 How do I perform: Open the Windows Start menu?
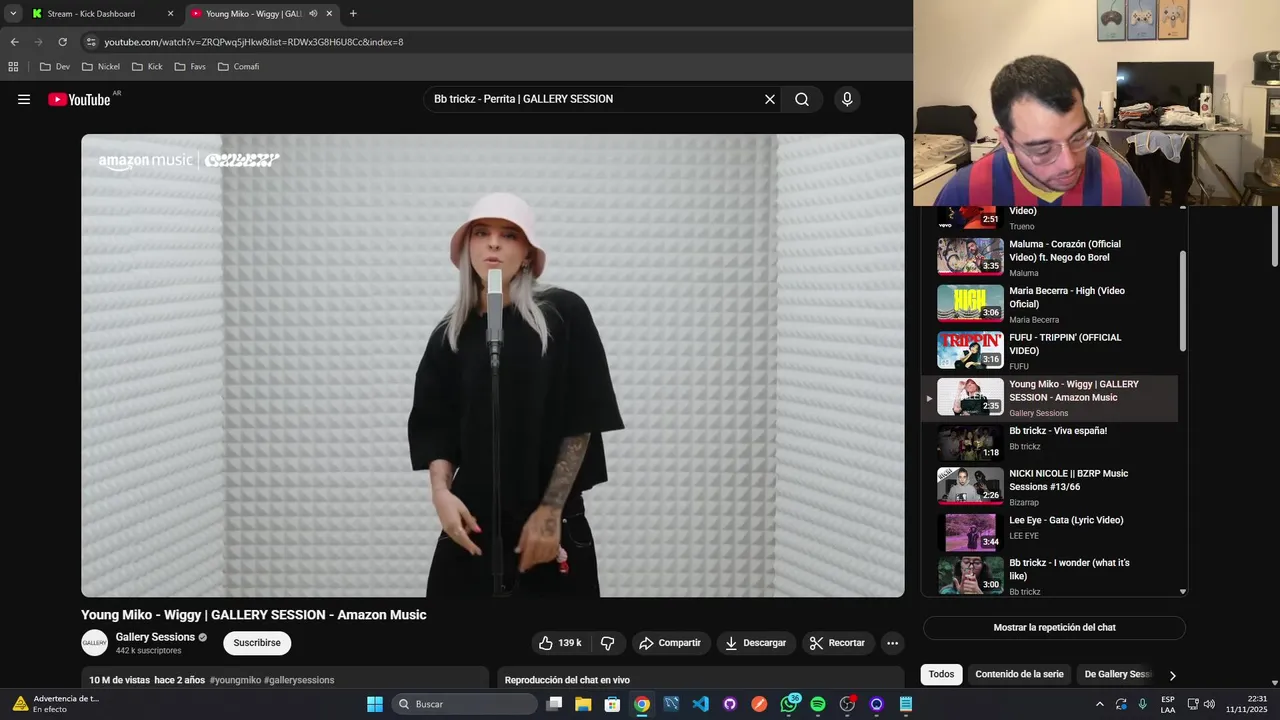tap(375, 704)
